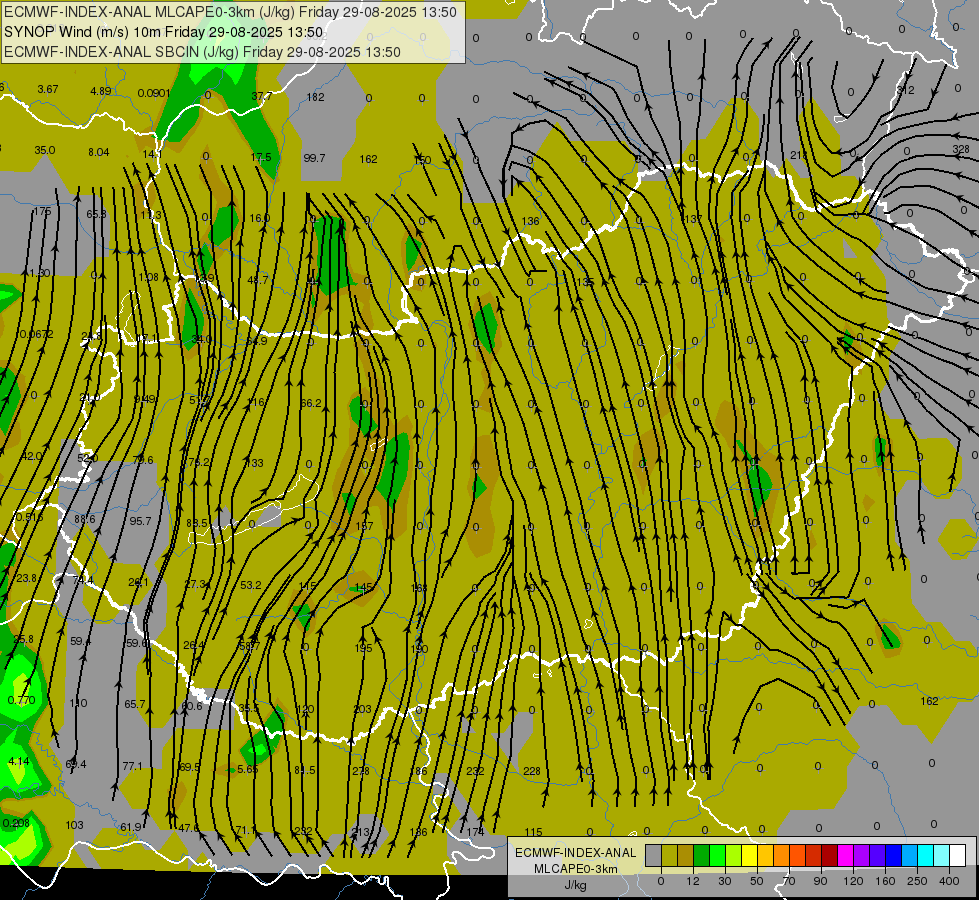This screenshot has height=900, width=979.
Task: Click the map value 8.04
Action: 99,152
